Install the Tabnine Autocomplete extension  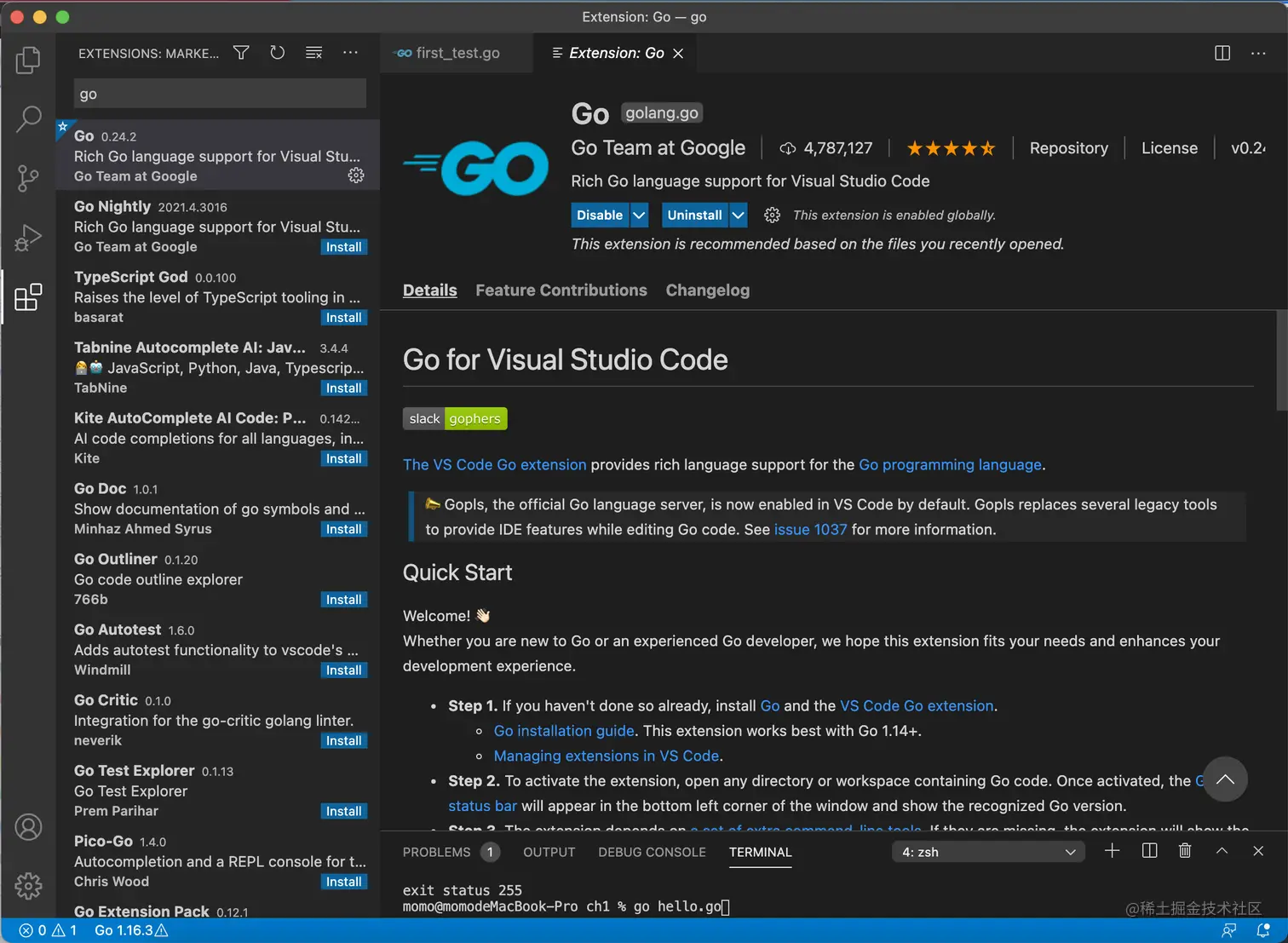point(344,388)
